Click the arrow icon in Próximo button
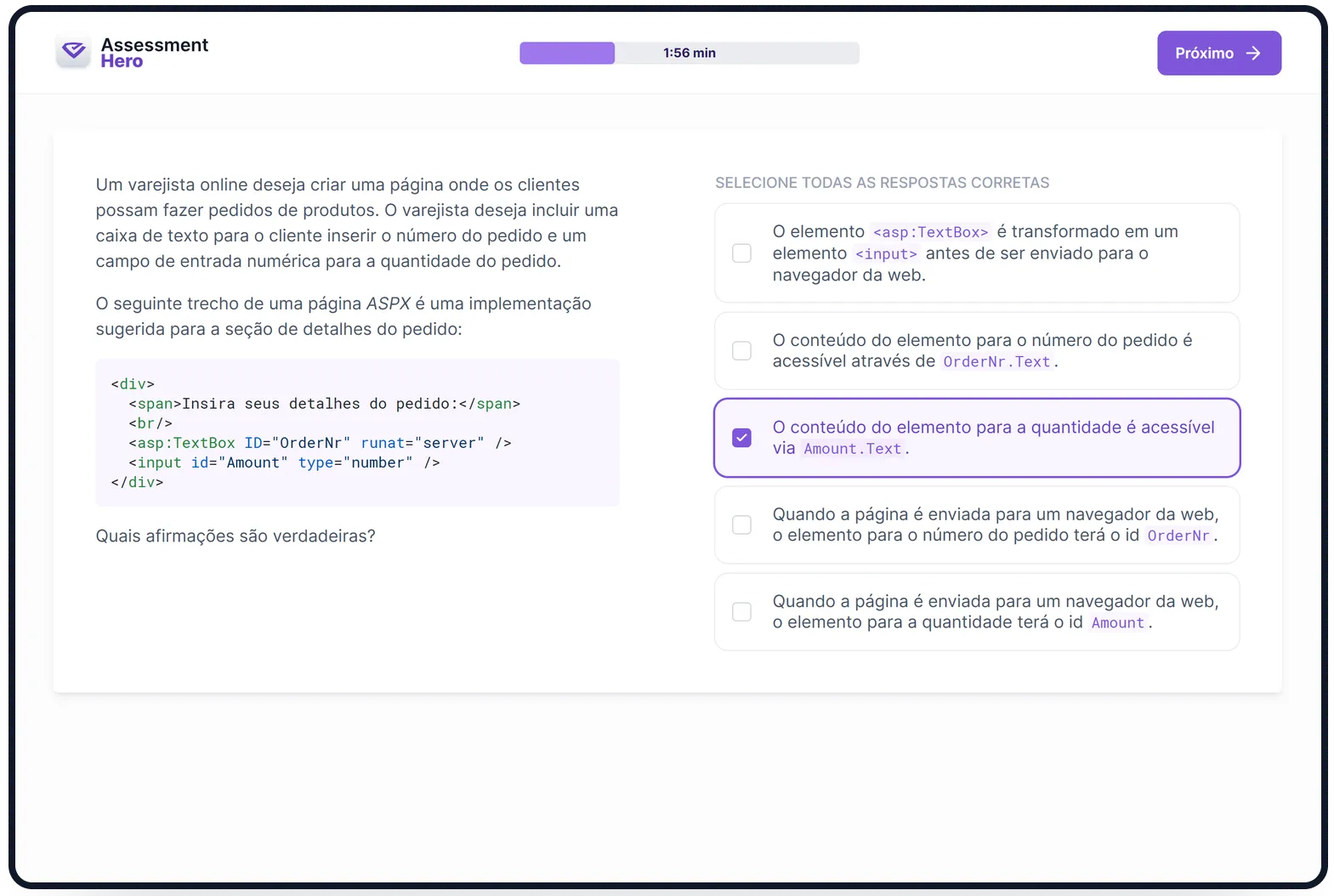This screenshot has height=896, width=1334. tap(1253, 53)
